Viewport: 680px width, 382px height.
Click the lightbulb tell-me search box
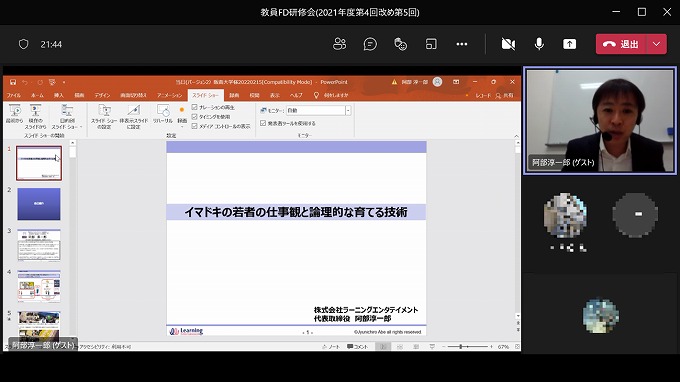click(x=331, y=95)
